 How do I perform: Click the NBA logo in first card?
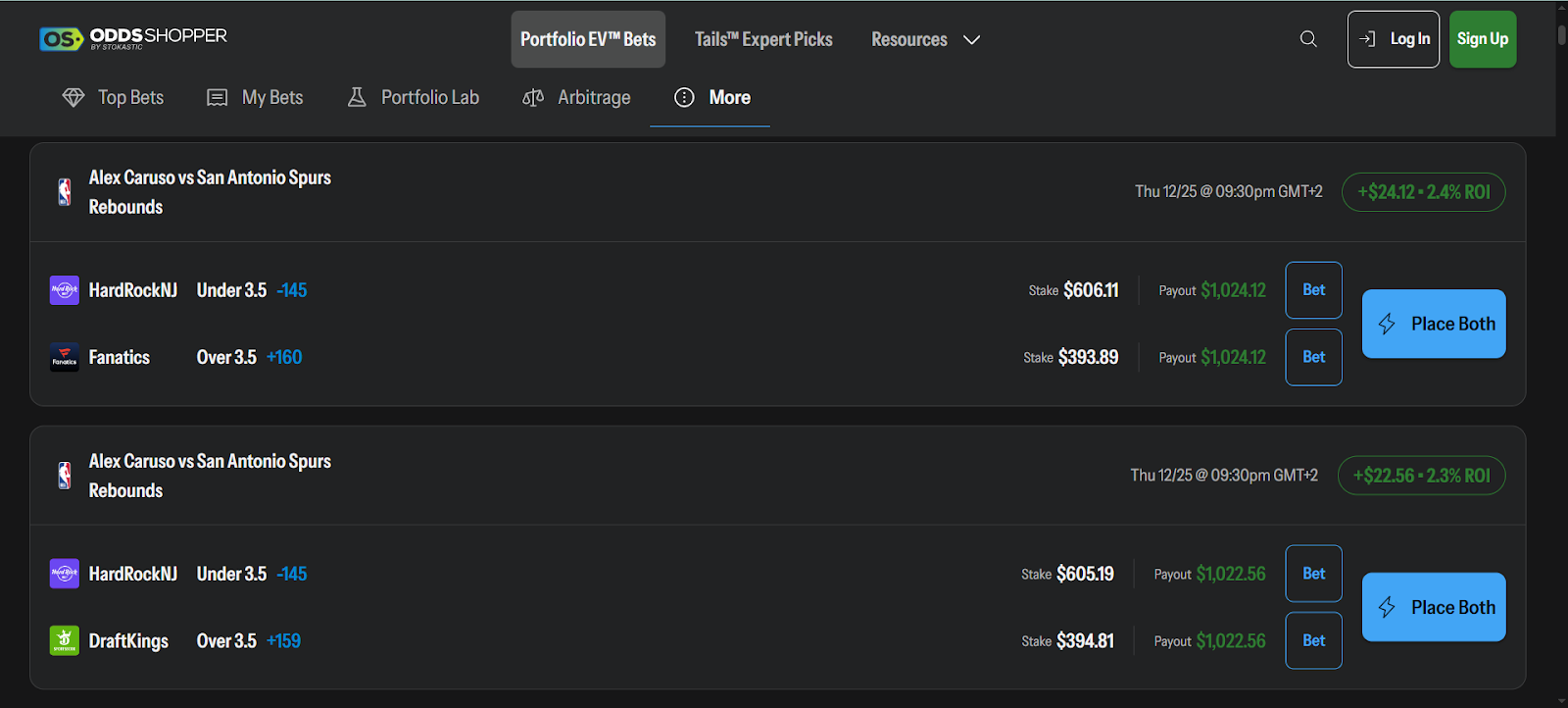tap(65, 192)
